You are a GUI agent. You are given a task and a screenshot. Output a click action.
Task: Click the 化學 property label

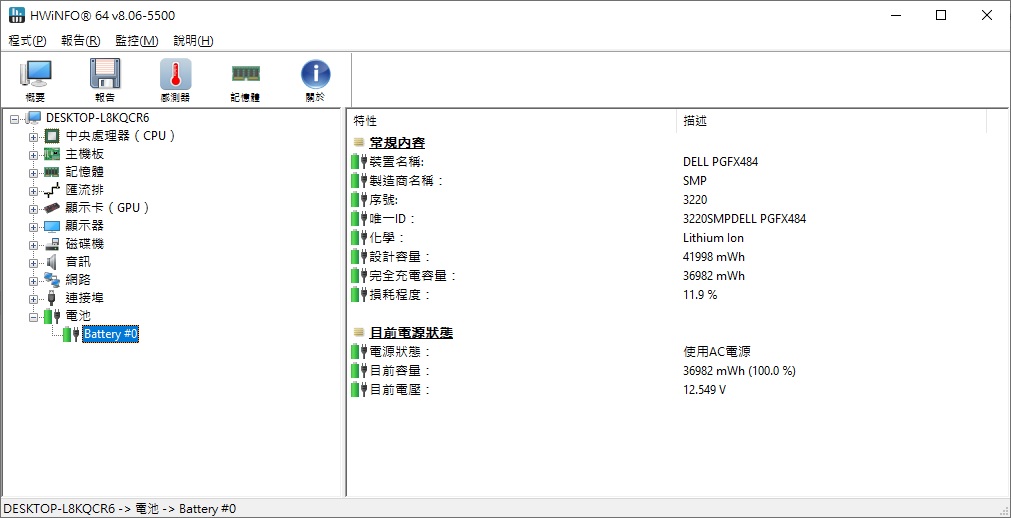pos(387,238)
